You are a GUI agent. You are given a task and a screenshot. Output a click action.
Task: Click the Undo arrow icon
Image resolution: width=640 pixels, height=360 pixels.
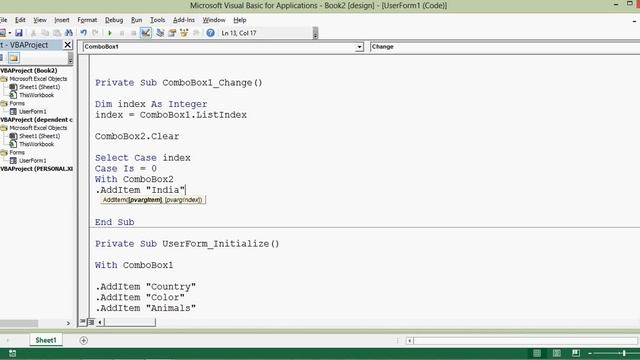84,33
